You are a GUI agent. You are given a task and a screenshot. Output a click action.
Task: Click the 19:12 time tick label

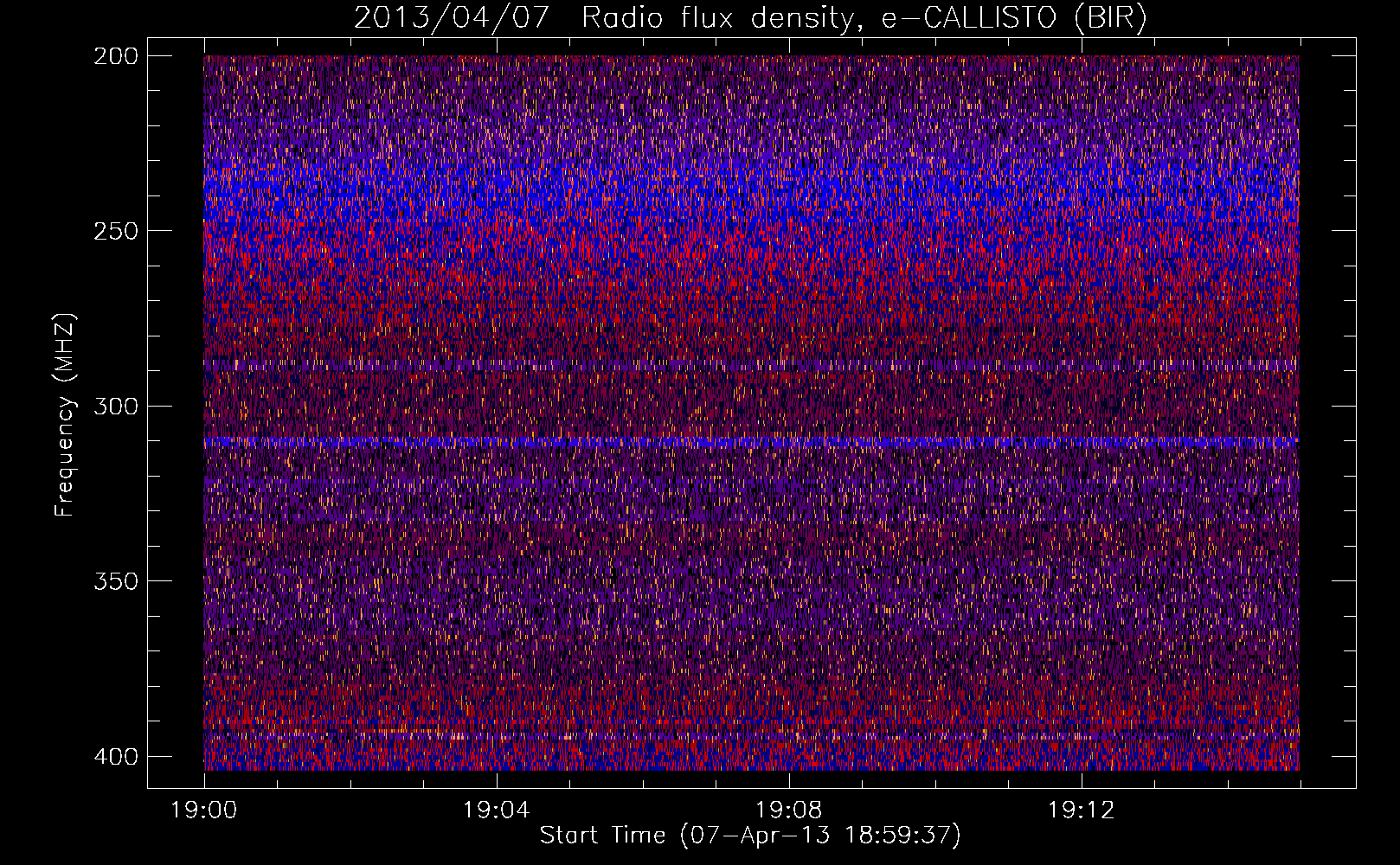[1081, 811]
